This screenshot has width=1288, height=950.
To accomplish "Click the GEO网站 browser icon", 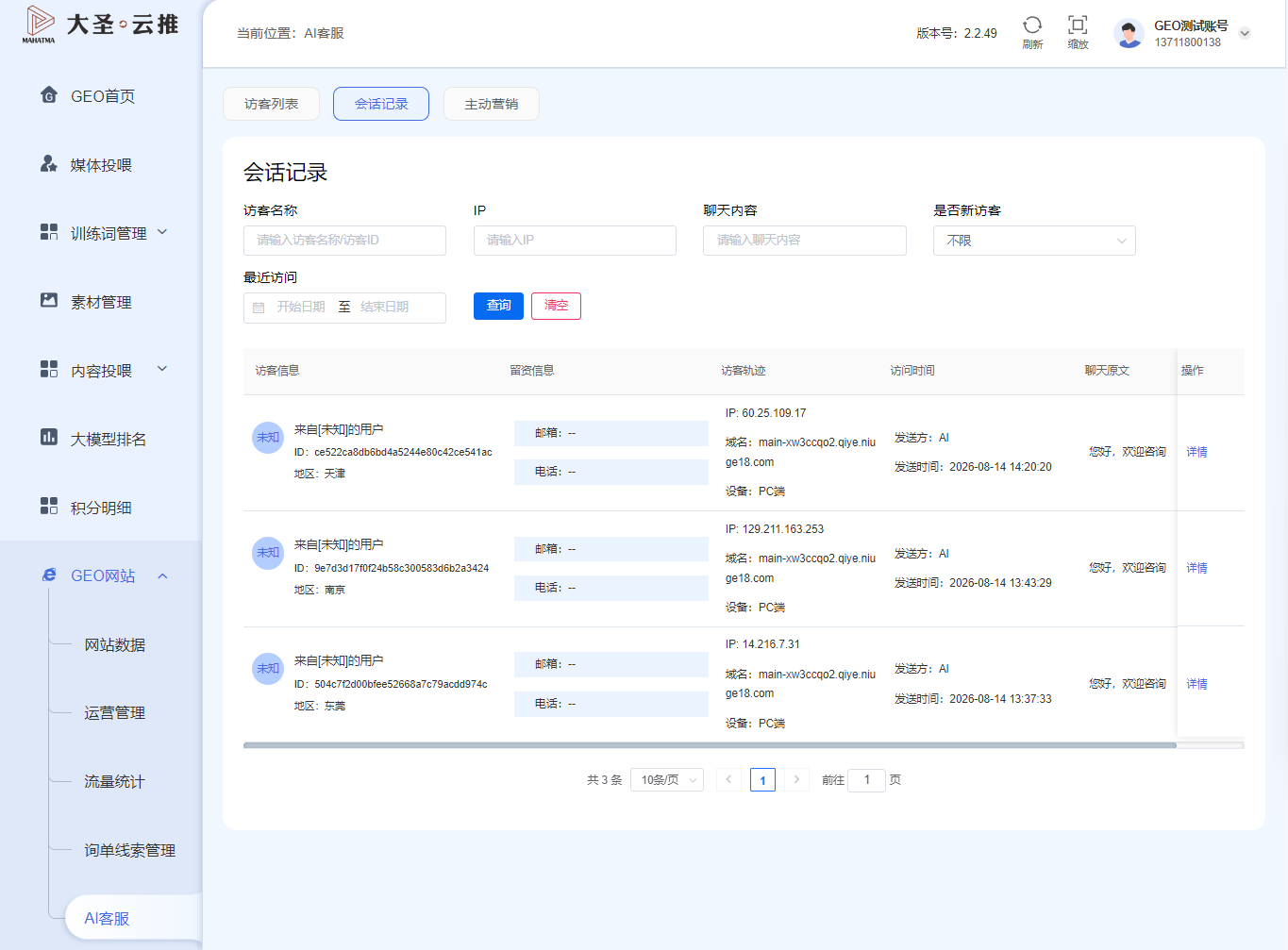I will [x=49, y=575].
